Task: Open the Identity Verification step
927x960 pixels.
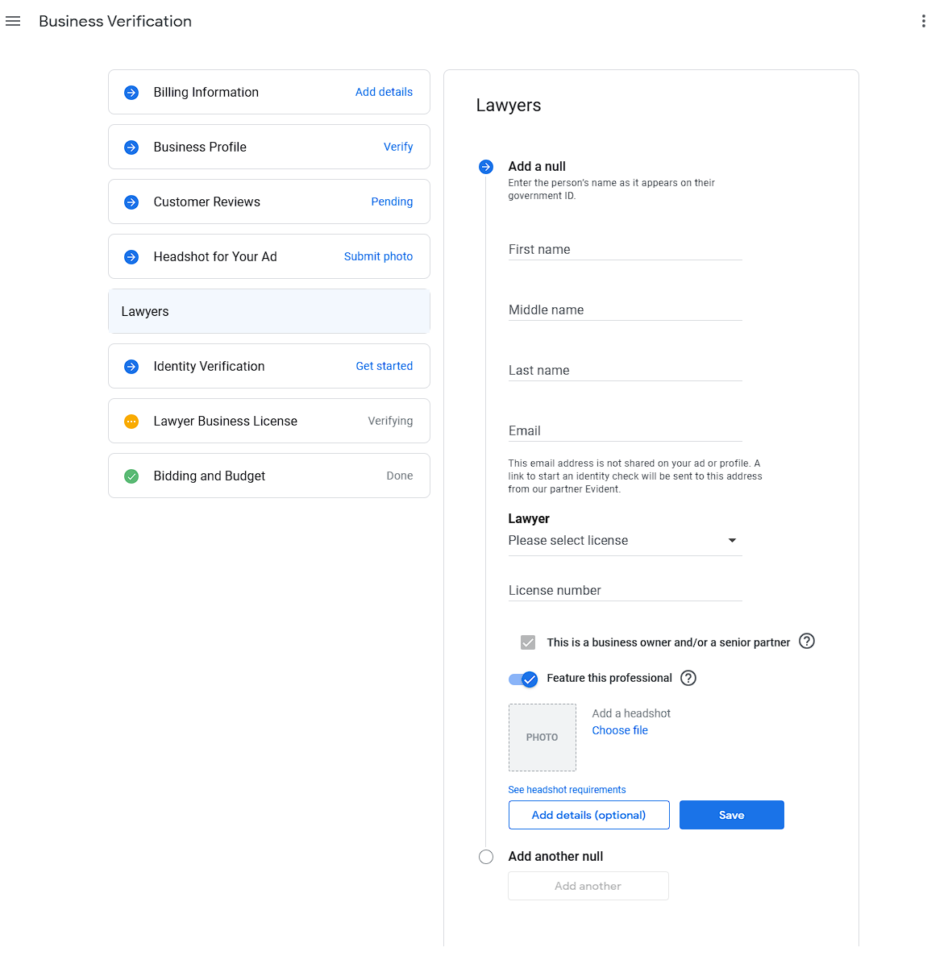Action: (x=268, y=366)
